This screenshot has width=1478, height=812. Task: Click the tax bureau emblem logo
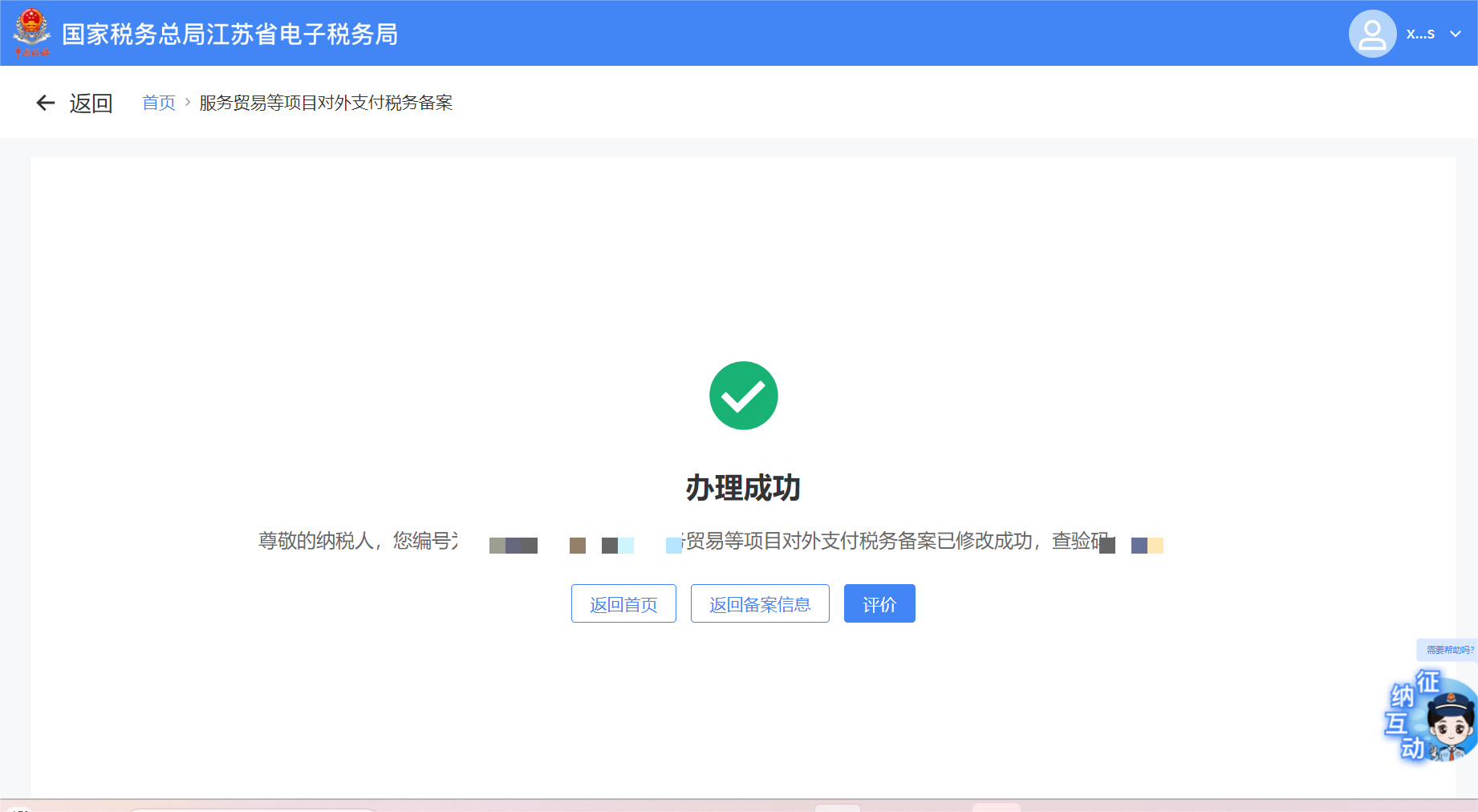[x=31, y=32]
